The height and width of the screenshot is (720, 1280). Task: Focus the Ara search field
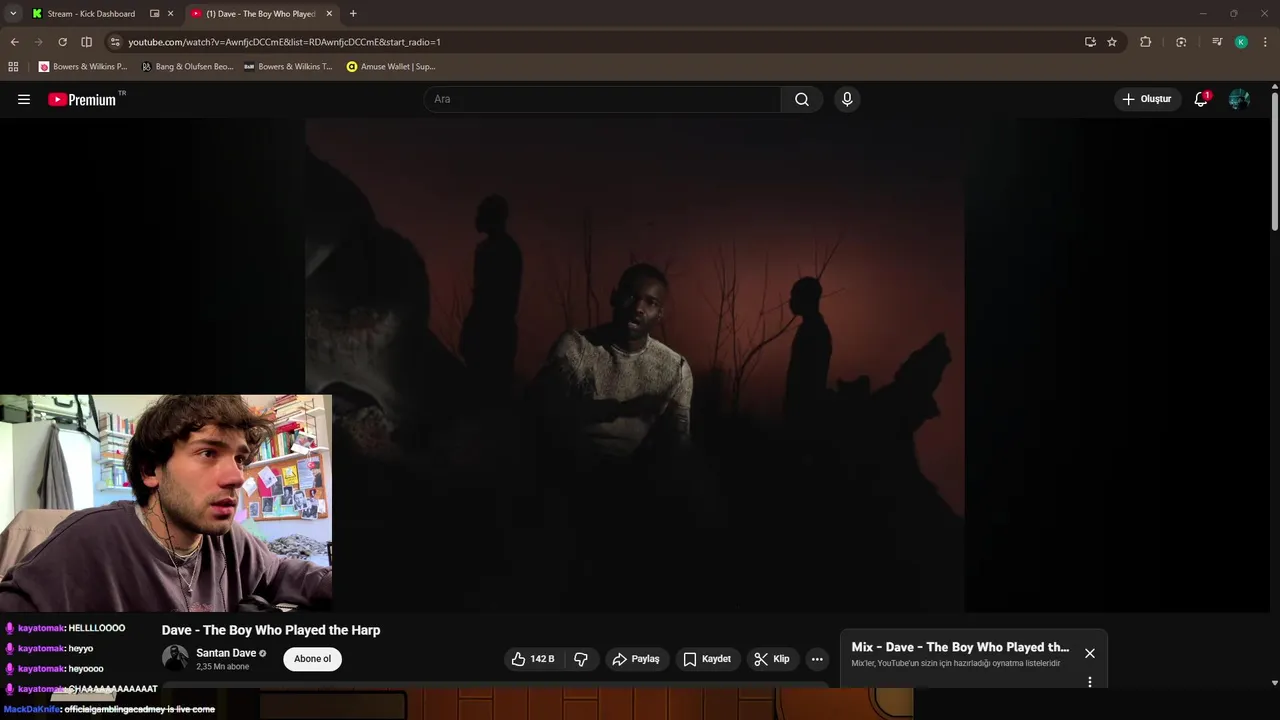point(603,99)
